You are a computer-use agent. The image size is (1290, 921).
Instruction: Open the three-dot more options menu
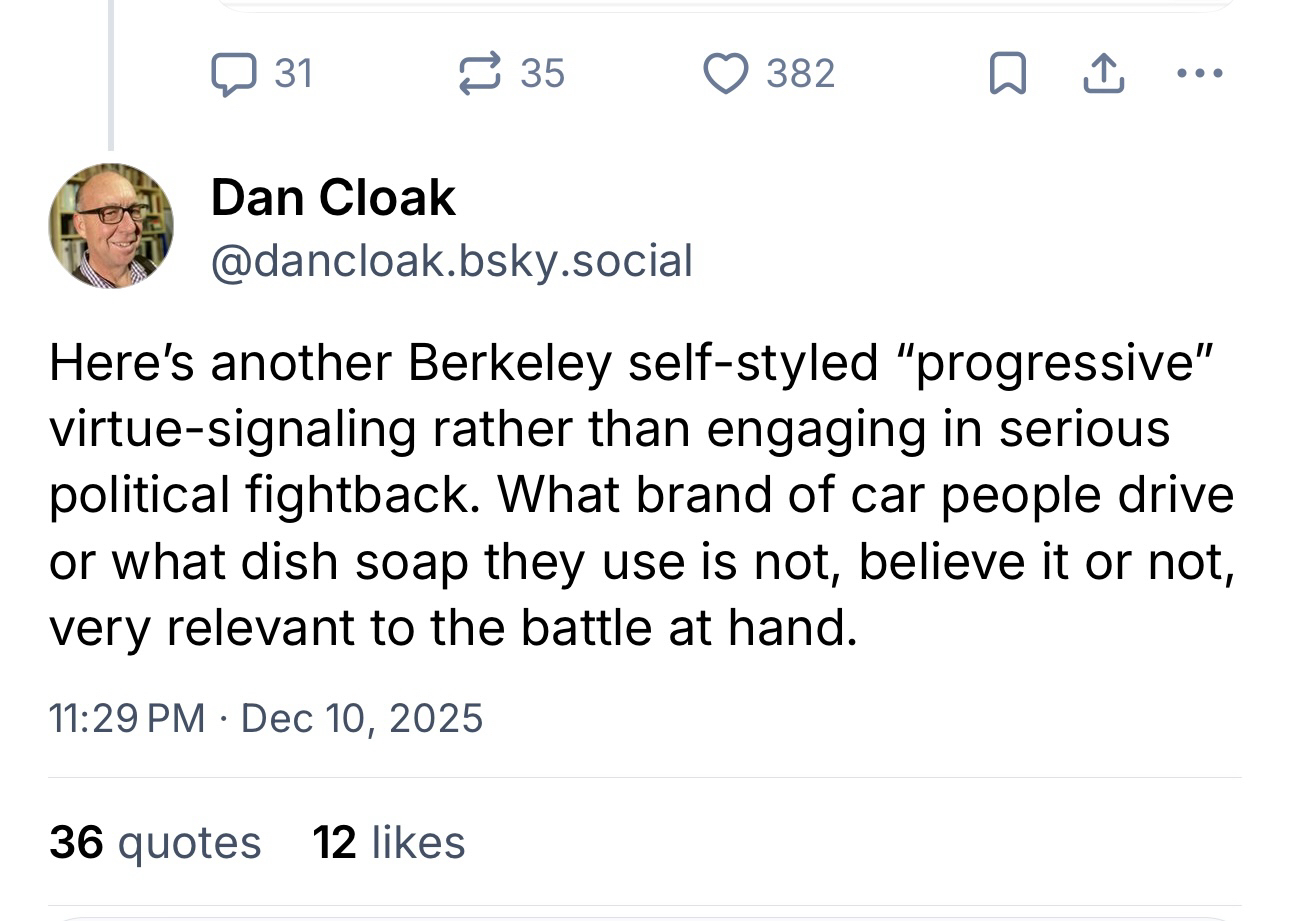(1201, 73)
